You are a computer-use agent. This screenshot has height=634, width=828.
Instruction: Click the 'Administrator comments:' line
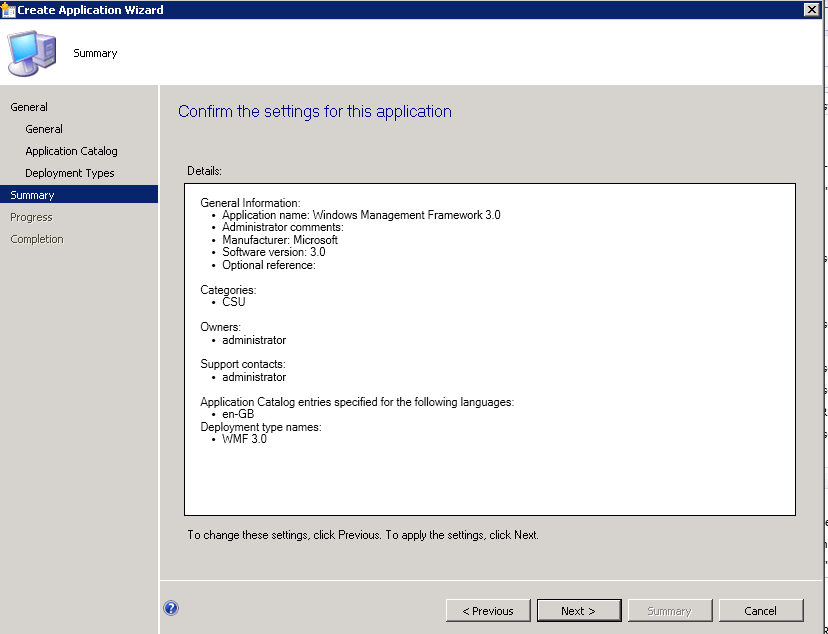click(x=283, y=227)
